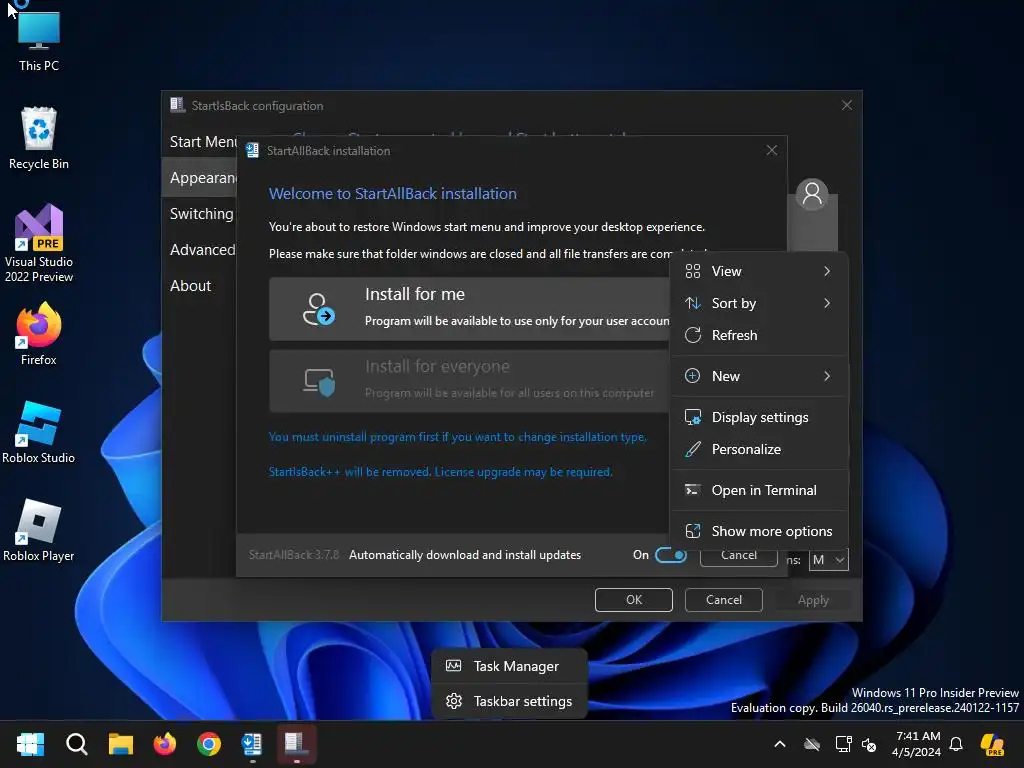Open Taskbar settings from menu

tap(509, 701)
